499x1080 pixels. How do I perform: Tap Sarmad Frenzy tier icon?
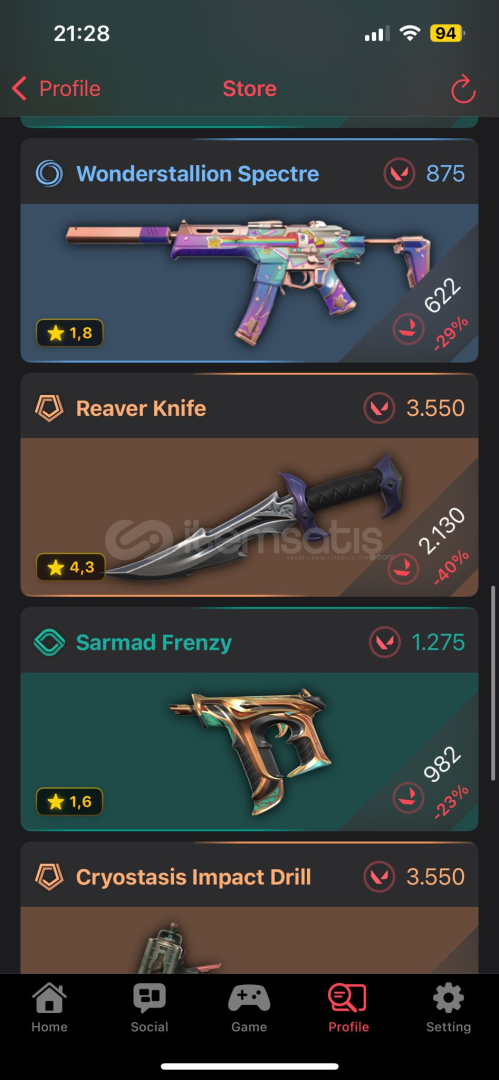pyautogui.click(x=49, y=643)
